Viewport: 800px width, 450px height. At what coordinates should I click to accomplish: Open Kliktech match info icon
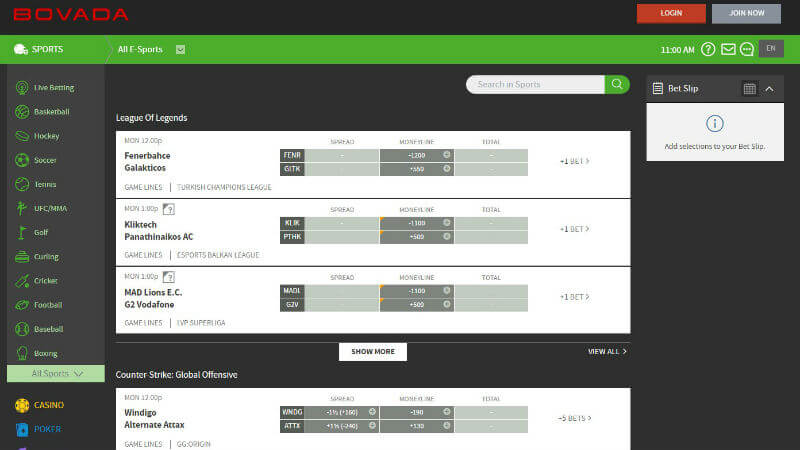coord(169,209)
